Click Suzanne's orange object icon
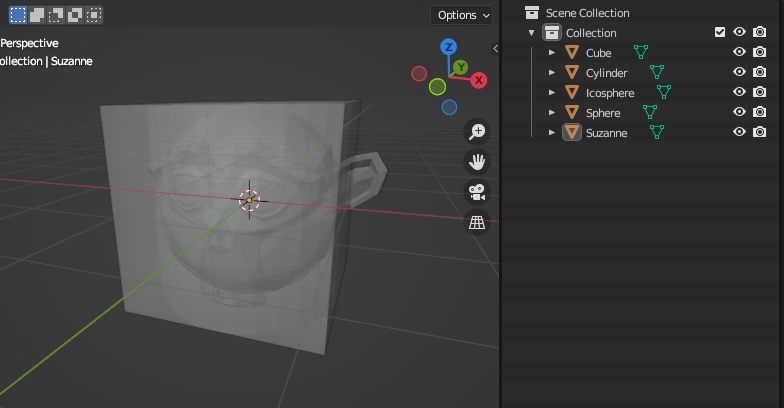This screenshot has width=784, height=408. click(572, 132)
